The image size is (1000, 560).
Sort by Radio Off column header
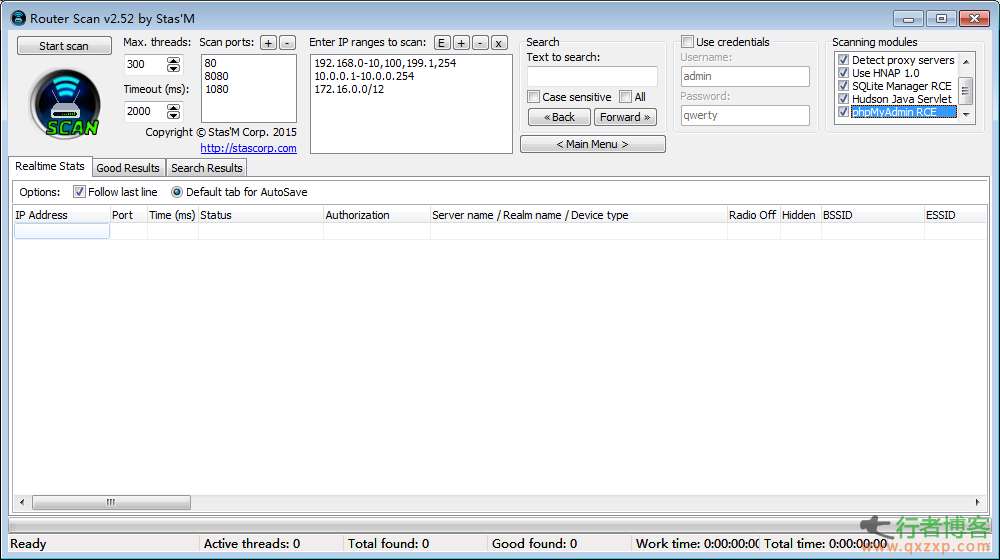pyautogui.click(x=753, y=215)
